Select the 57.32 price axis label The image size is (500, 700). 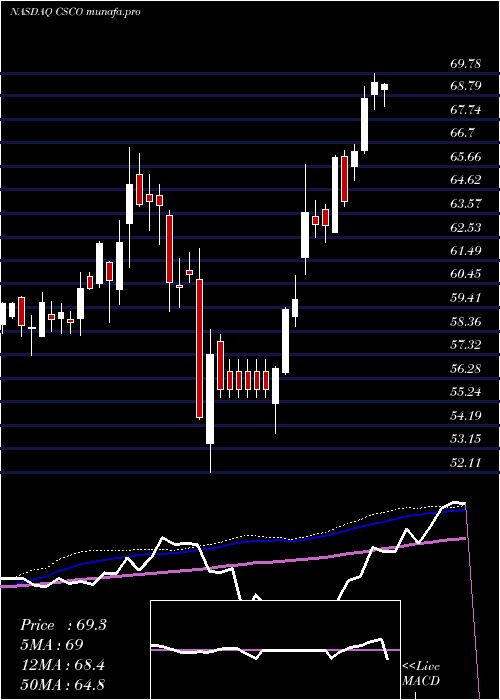coord(466,344)
